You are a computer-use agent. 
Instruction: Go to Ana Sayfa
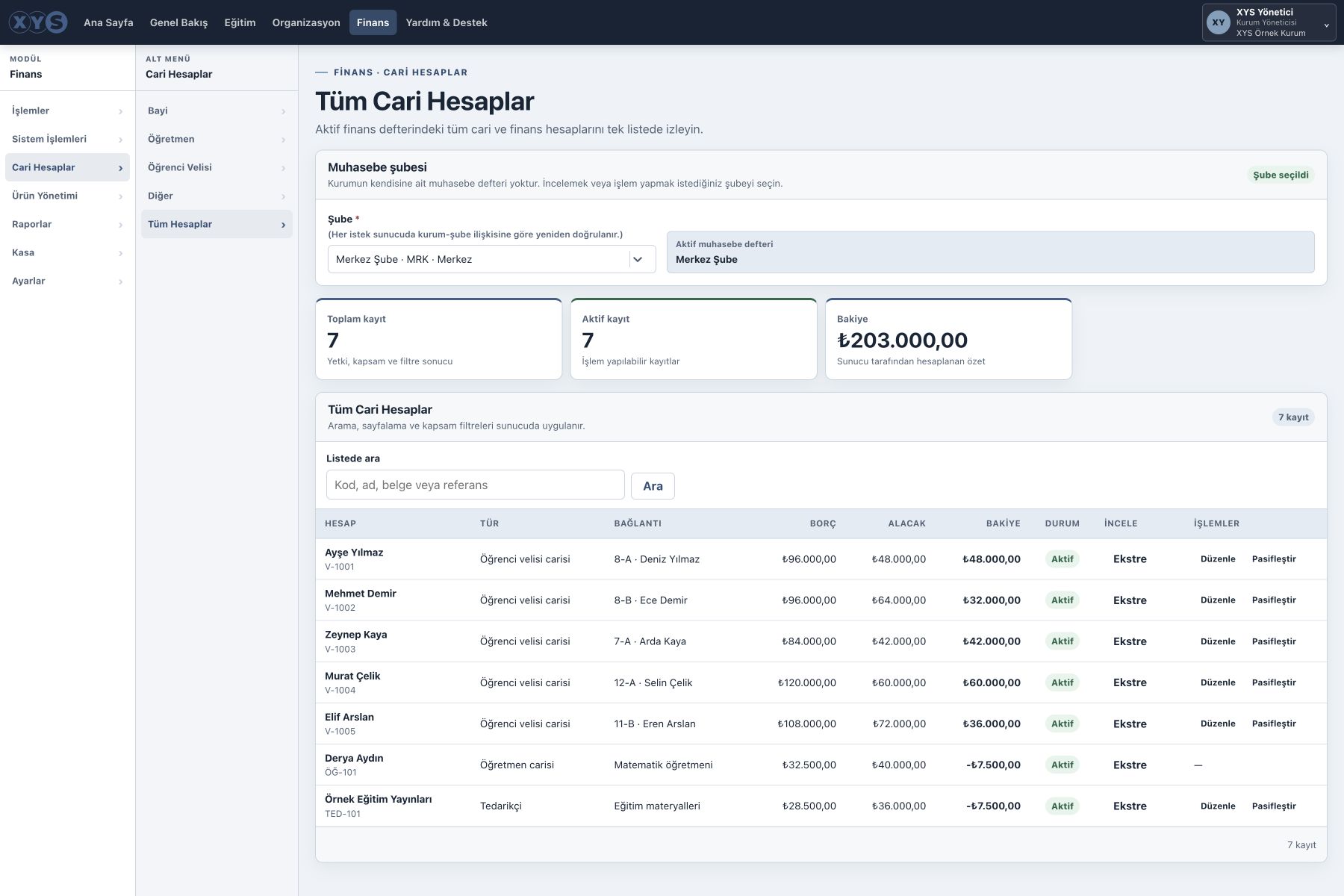pyautogui.click(x=108, y=22)
